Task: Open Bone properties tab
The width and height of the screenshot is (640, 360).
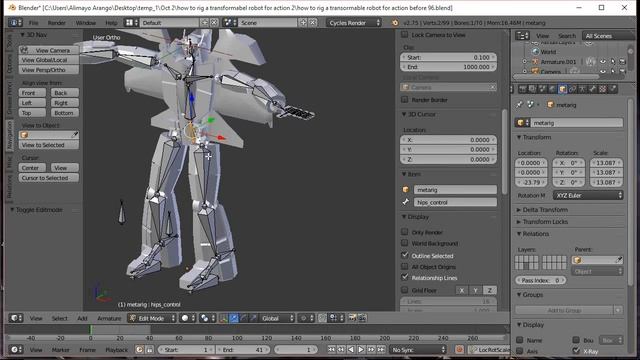Action: click(592, 89)
